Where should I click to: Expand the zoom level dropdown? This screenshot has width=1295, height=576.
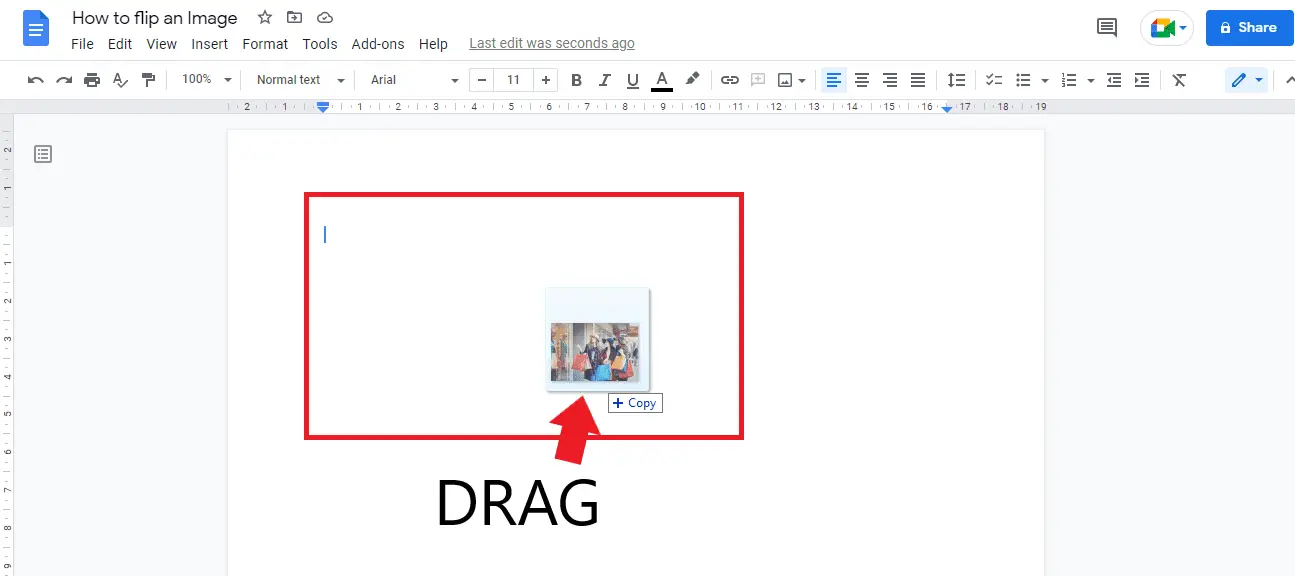click(x=205, y=79)
